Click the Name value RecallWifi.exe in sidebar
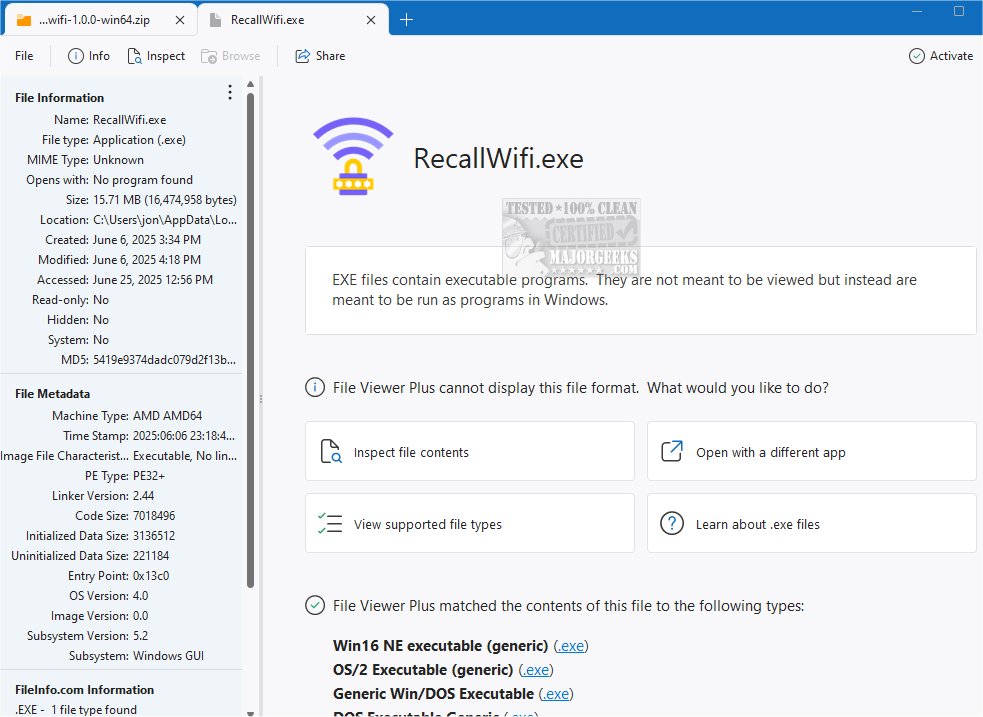The image size is (983, 717). (x=130, y=120)
